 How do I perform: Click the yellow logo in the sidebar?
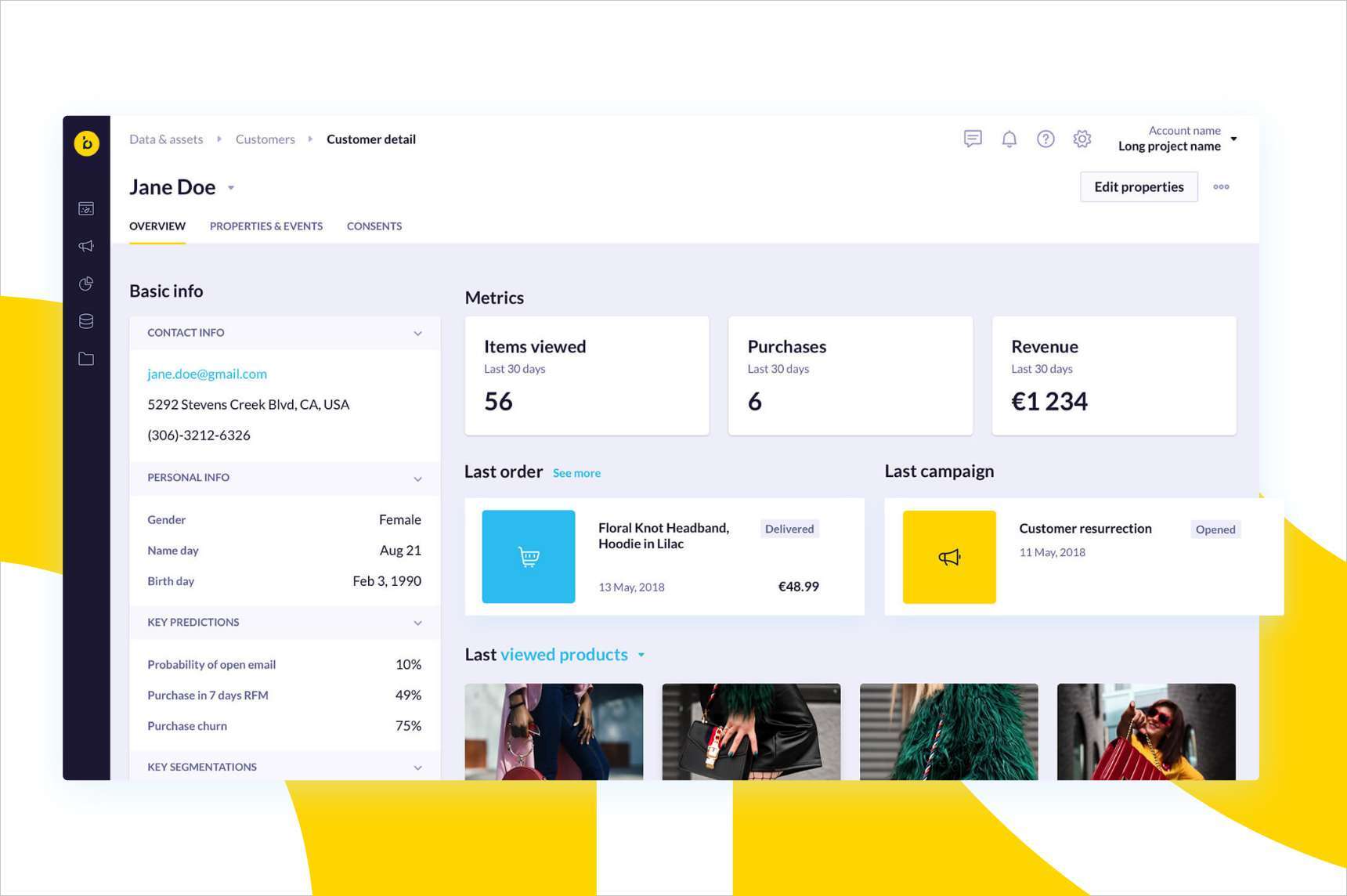[x=86, y=143]
